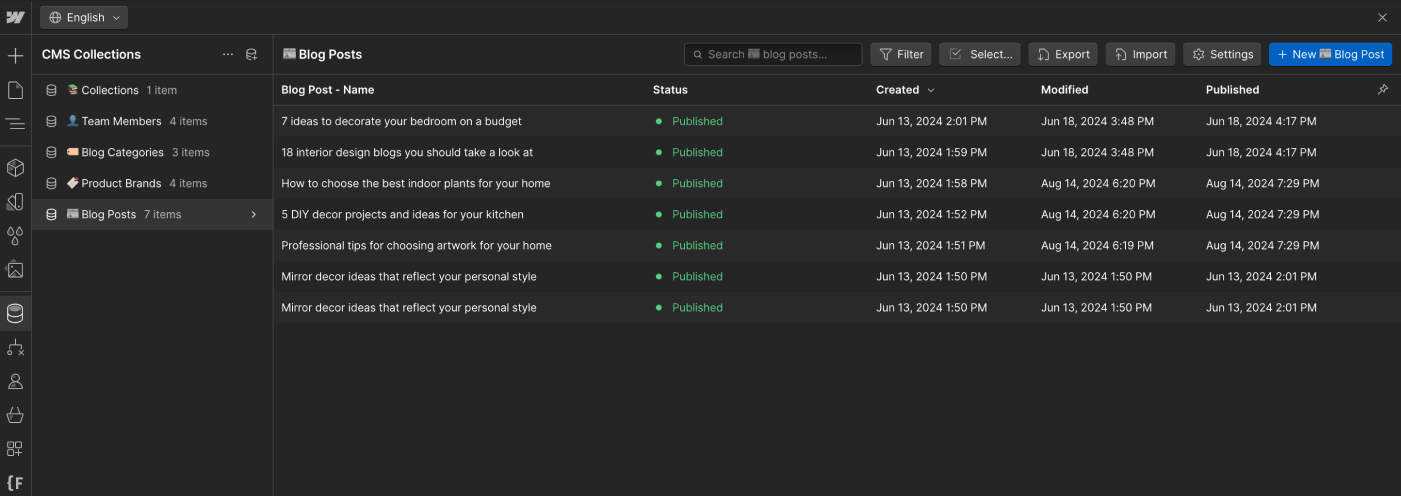1401x496 pixels.
Task: Click the New Blog Post button
Action: pyautogui.click(x=1330, y=55)
